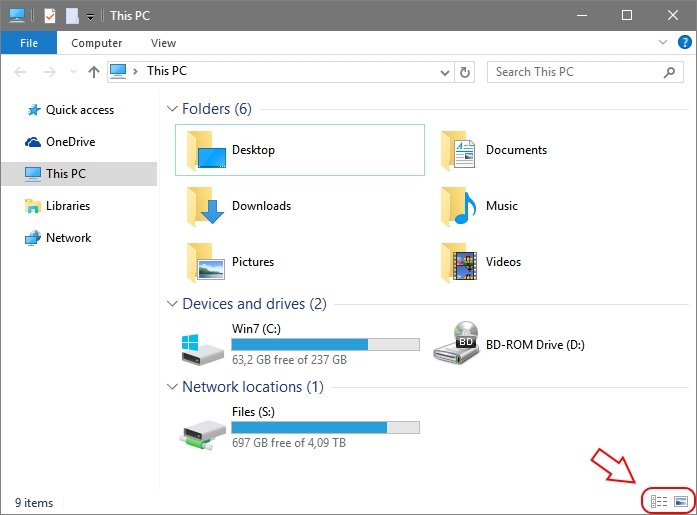The image size is (697, 515).
Task: Click the Properties icon in title bar
Action: tap(50, 16)
